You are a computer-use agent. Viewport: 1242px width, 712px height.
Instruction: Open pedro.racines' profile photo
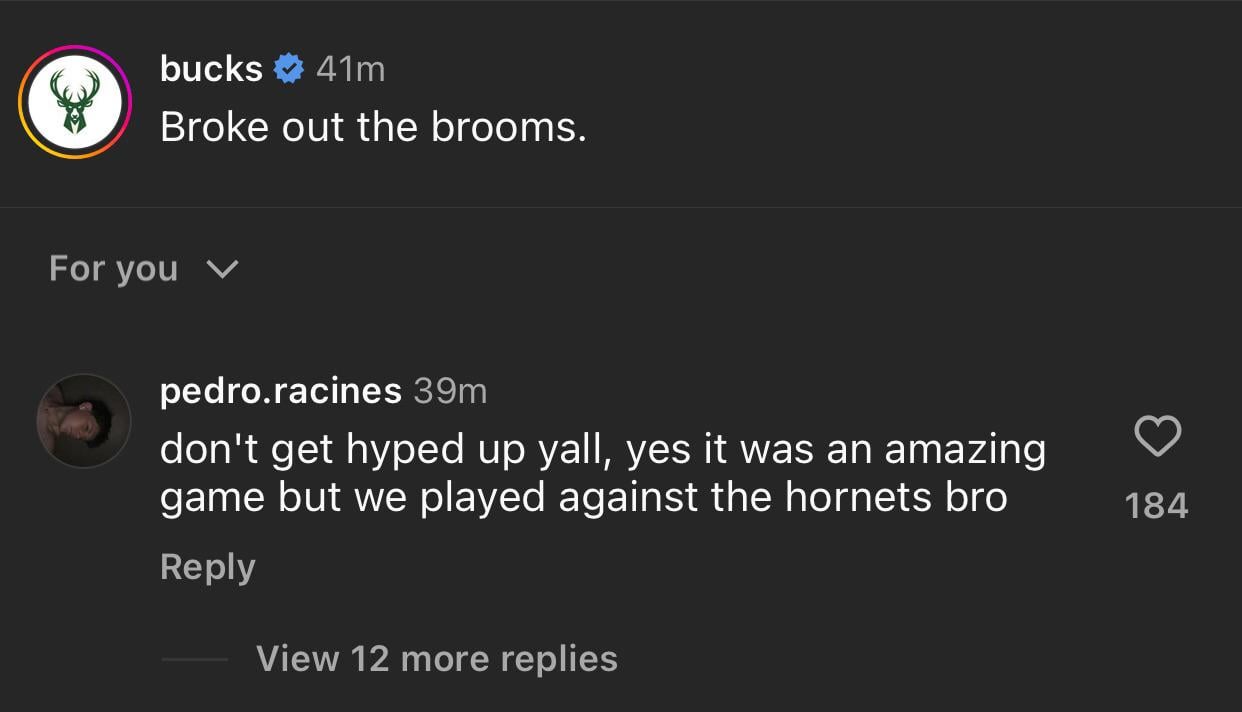(84, 421)
